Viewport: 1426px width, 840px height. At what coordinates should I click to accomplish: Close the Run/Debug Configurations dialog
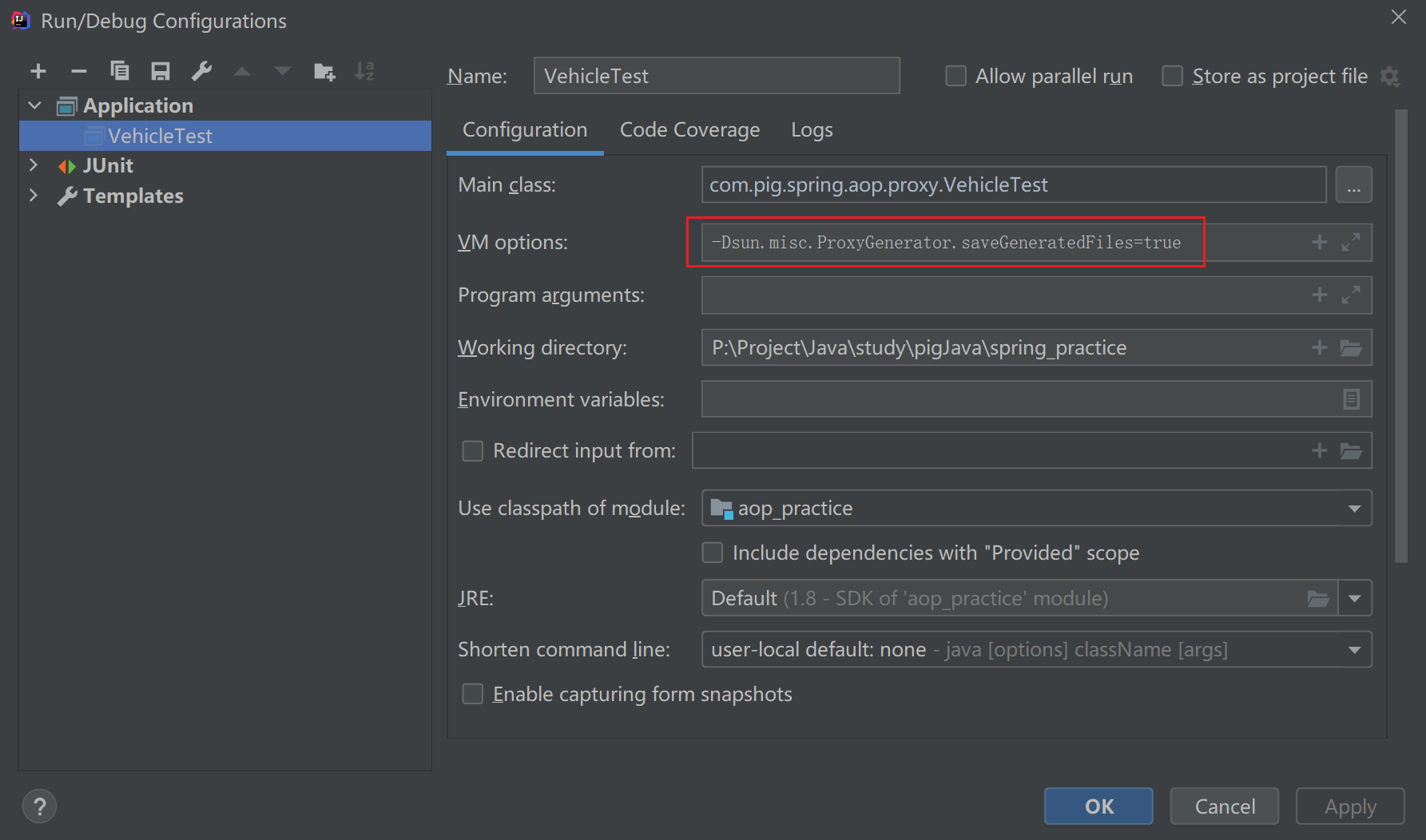[x=1399, y=18]
